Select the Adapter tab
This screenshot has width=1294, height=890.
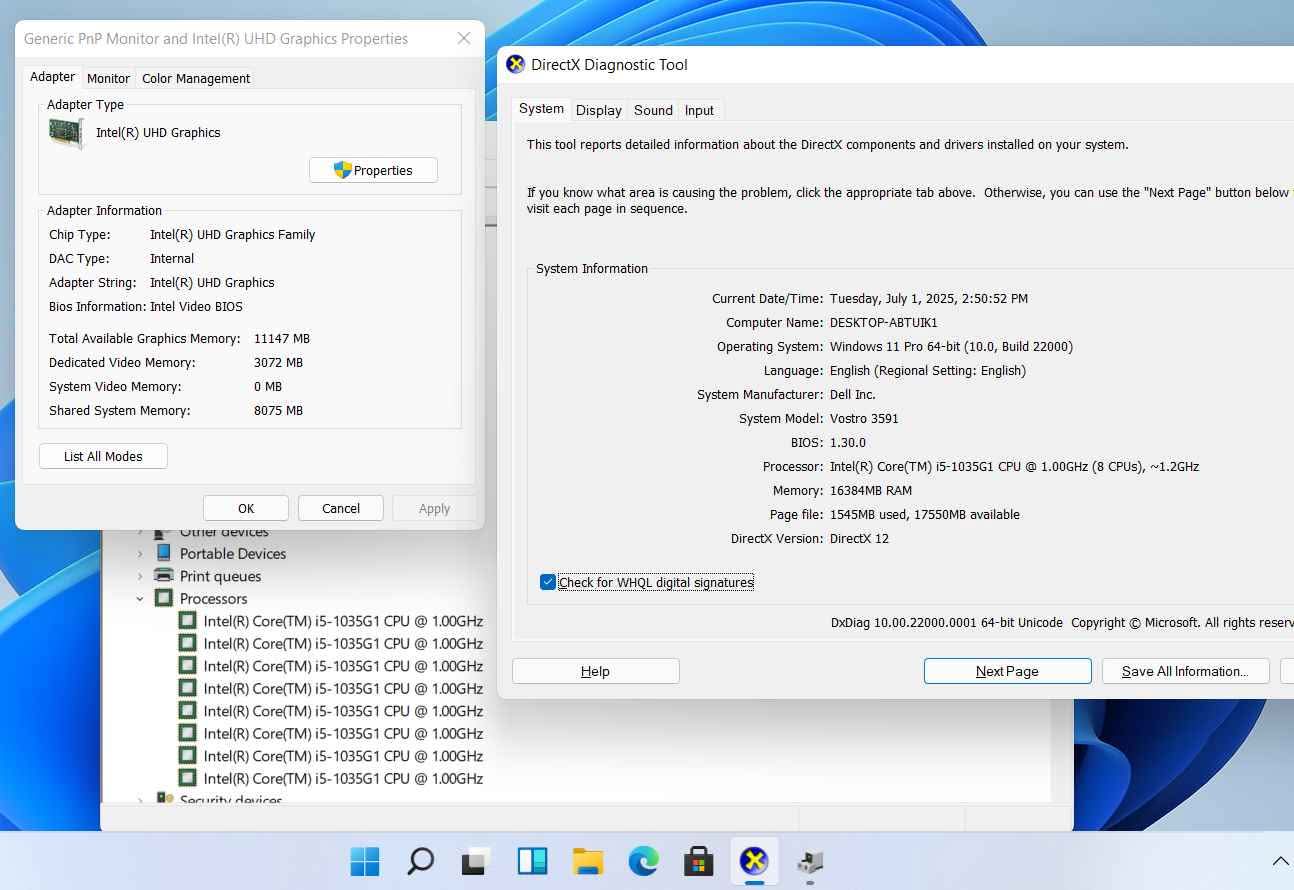pos(52,77)
